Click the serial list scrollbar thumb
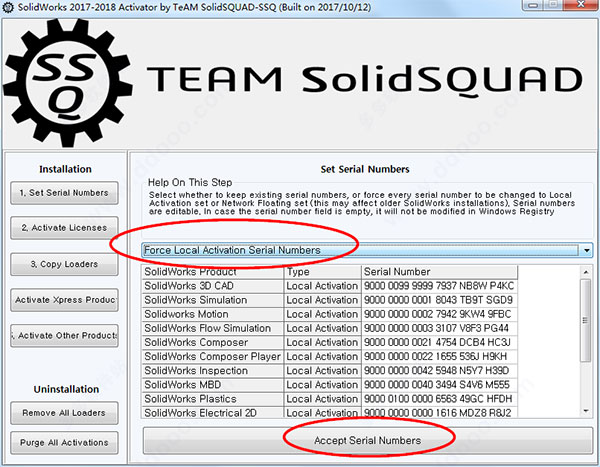600x467 pixels. (586, 320)
